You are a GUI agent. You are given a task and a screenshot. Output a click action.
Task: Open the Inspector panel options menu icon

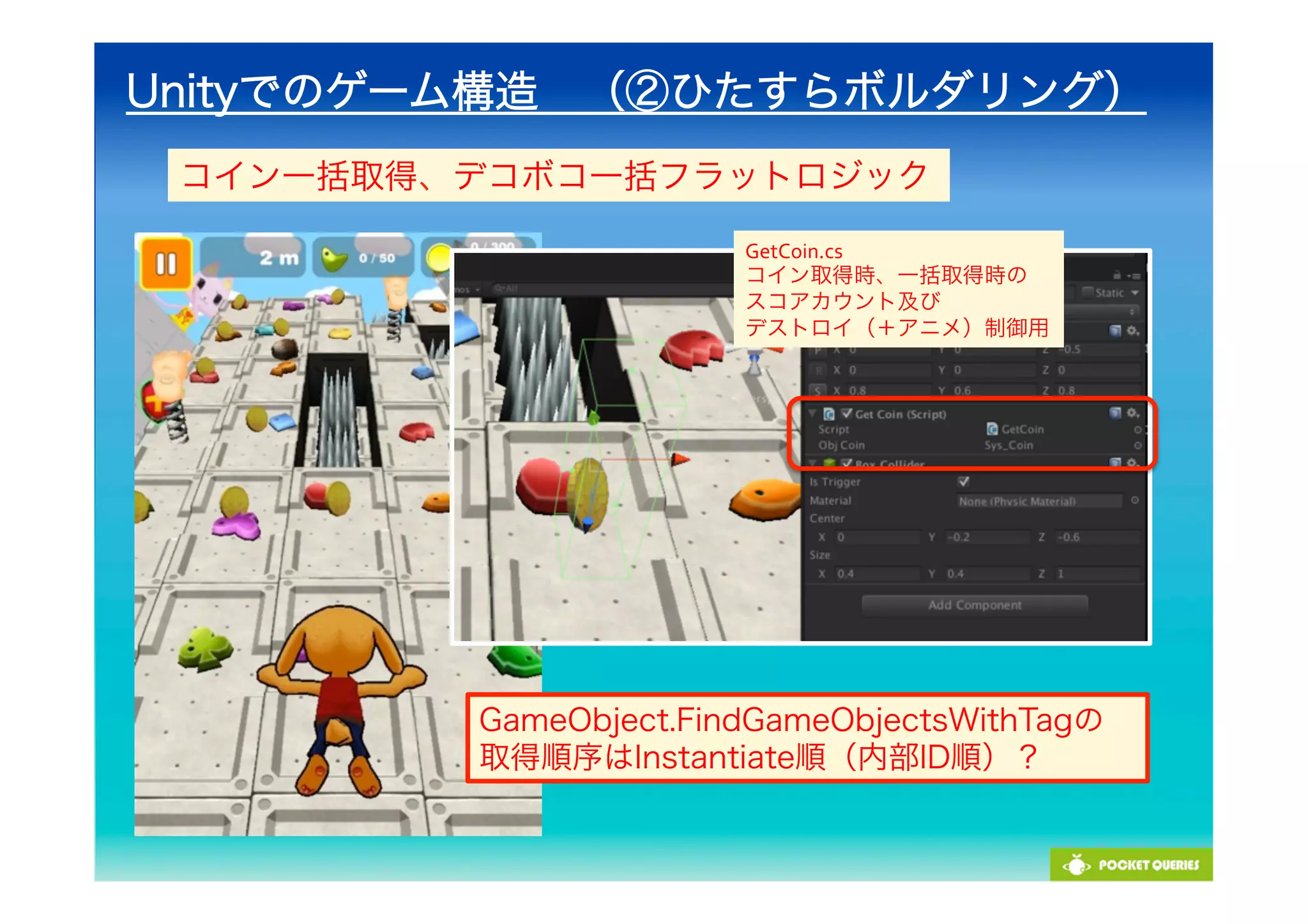click(1134, 276)
